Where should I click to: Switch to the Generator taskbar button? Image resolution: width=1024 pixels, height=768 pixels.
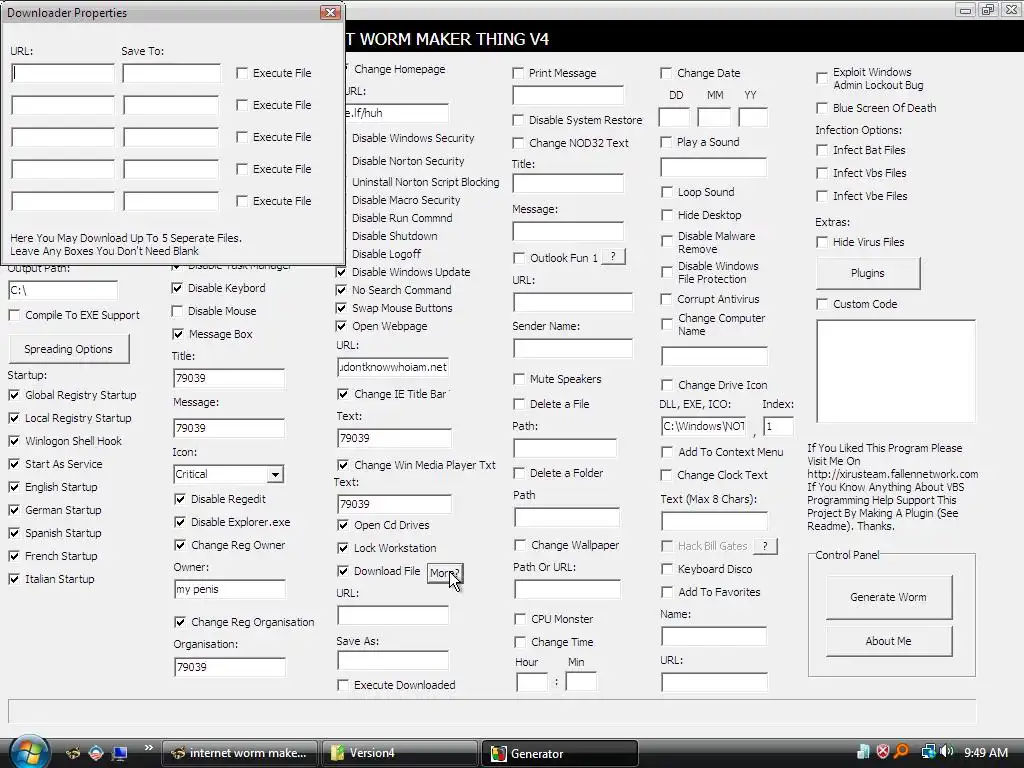pos(560,753)
